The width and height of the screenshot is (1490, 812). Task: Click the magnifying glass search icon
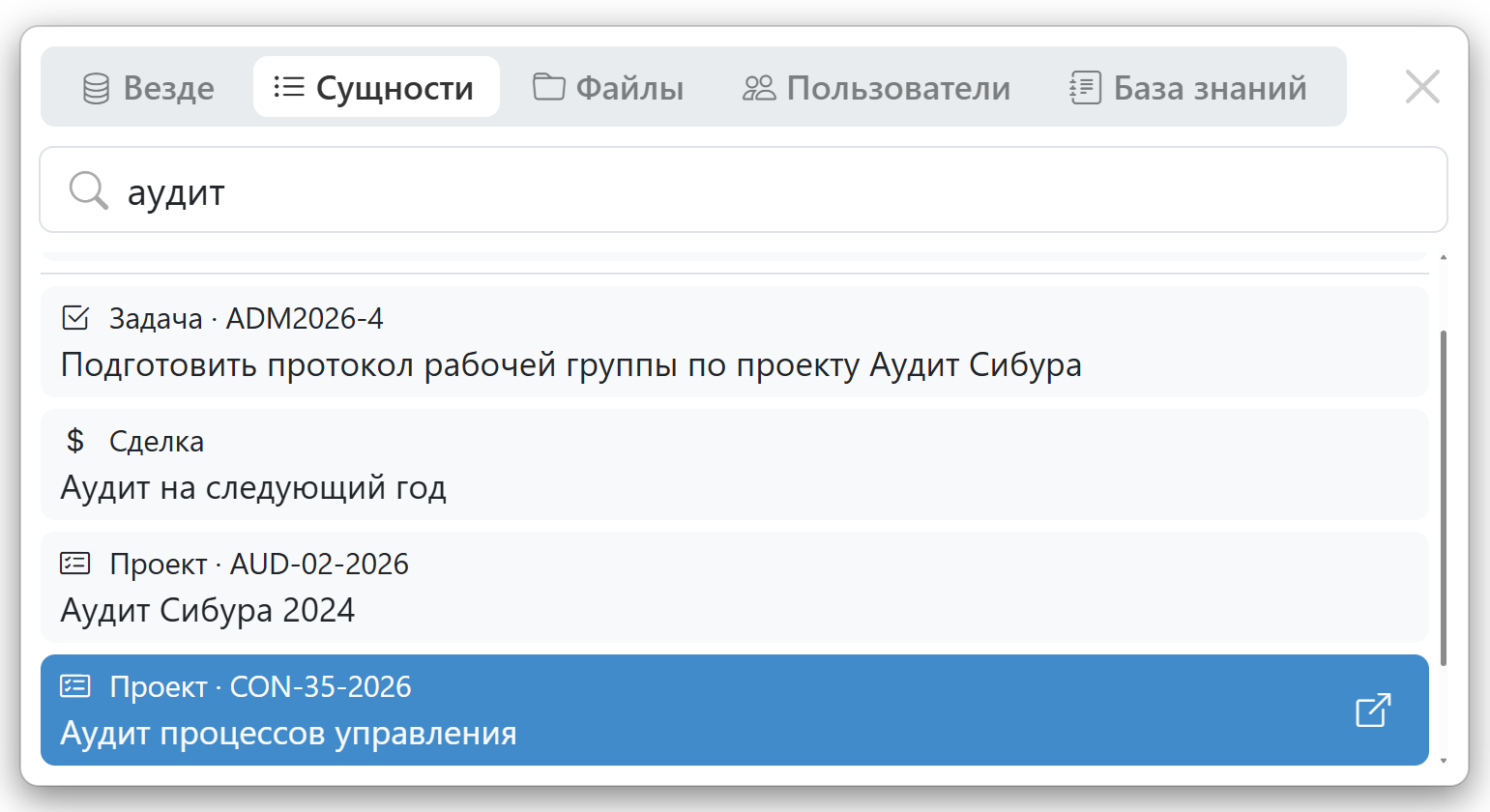(88, 190)
